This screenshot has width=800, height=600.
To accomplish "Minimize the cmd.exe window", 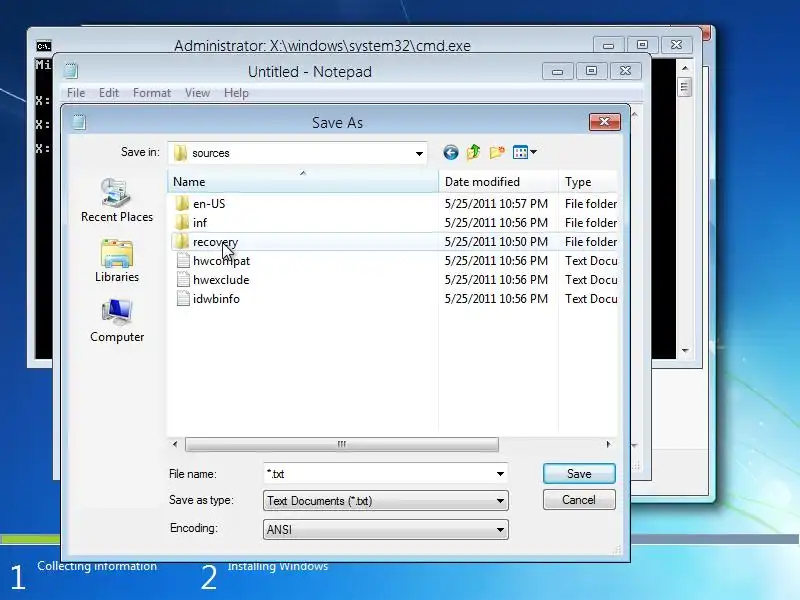I will 608,45.
